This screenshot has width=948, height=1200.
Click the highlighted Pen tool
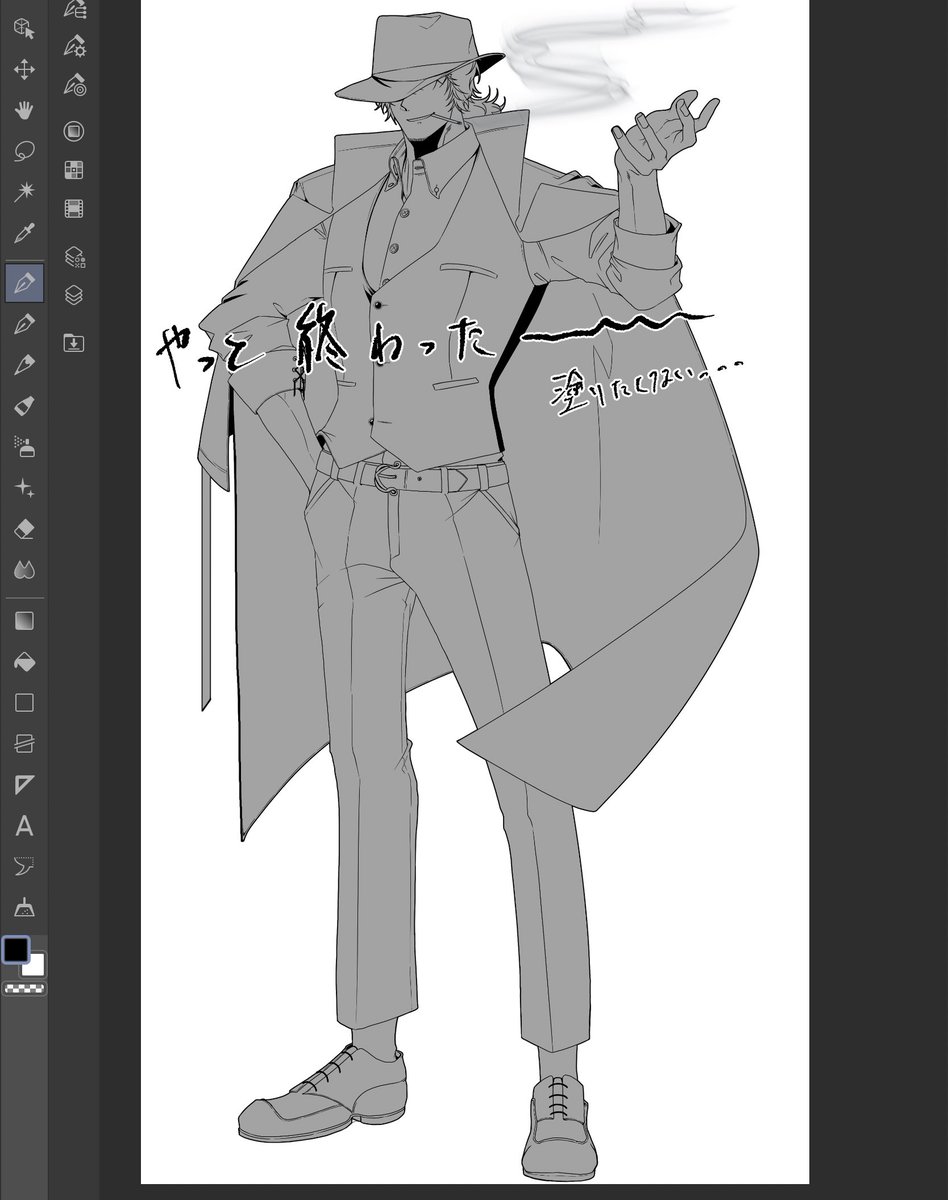point(24,283)
